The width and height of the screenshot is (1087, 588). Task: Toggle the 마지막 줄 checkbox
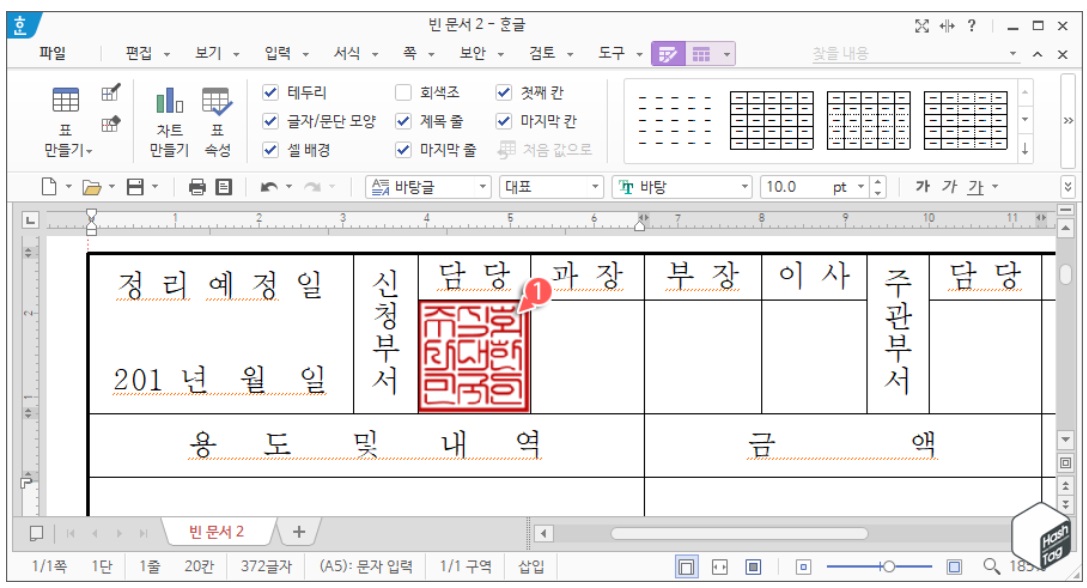coord(403,150)
